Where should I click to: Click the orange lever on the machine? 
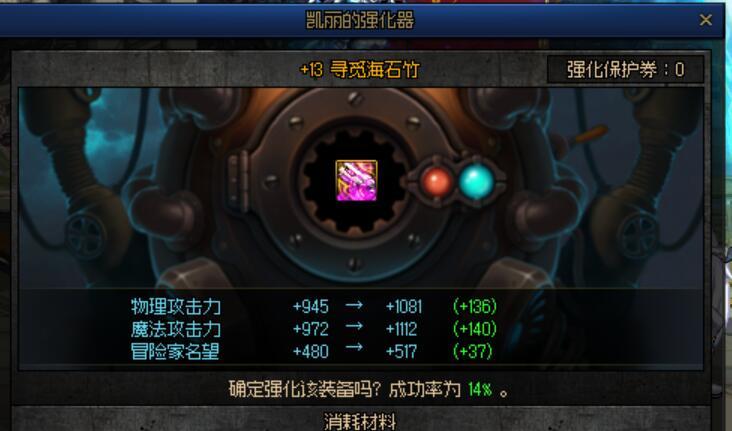coord(590,135)
